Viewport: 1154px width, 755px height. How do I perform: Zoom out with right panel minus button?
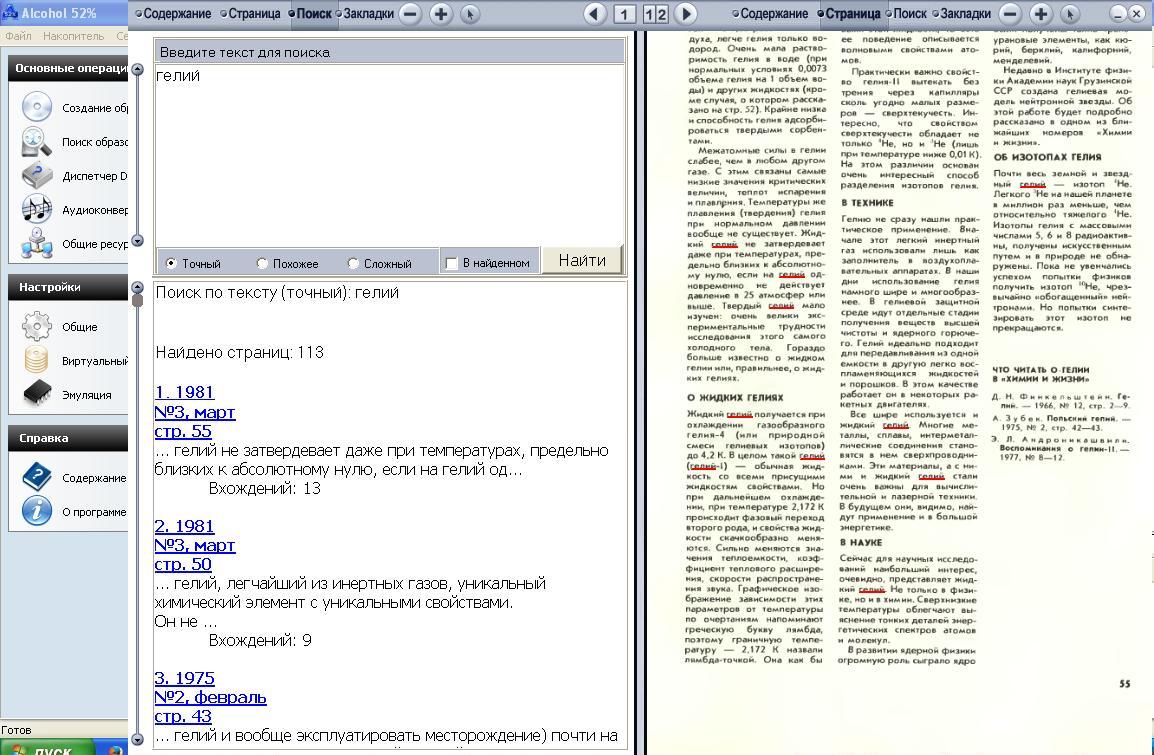pos(1010,14)
